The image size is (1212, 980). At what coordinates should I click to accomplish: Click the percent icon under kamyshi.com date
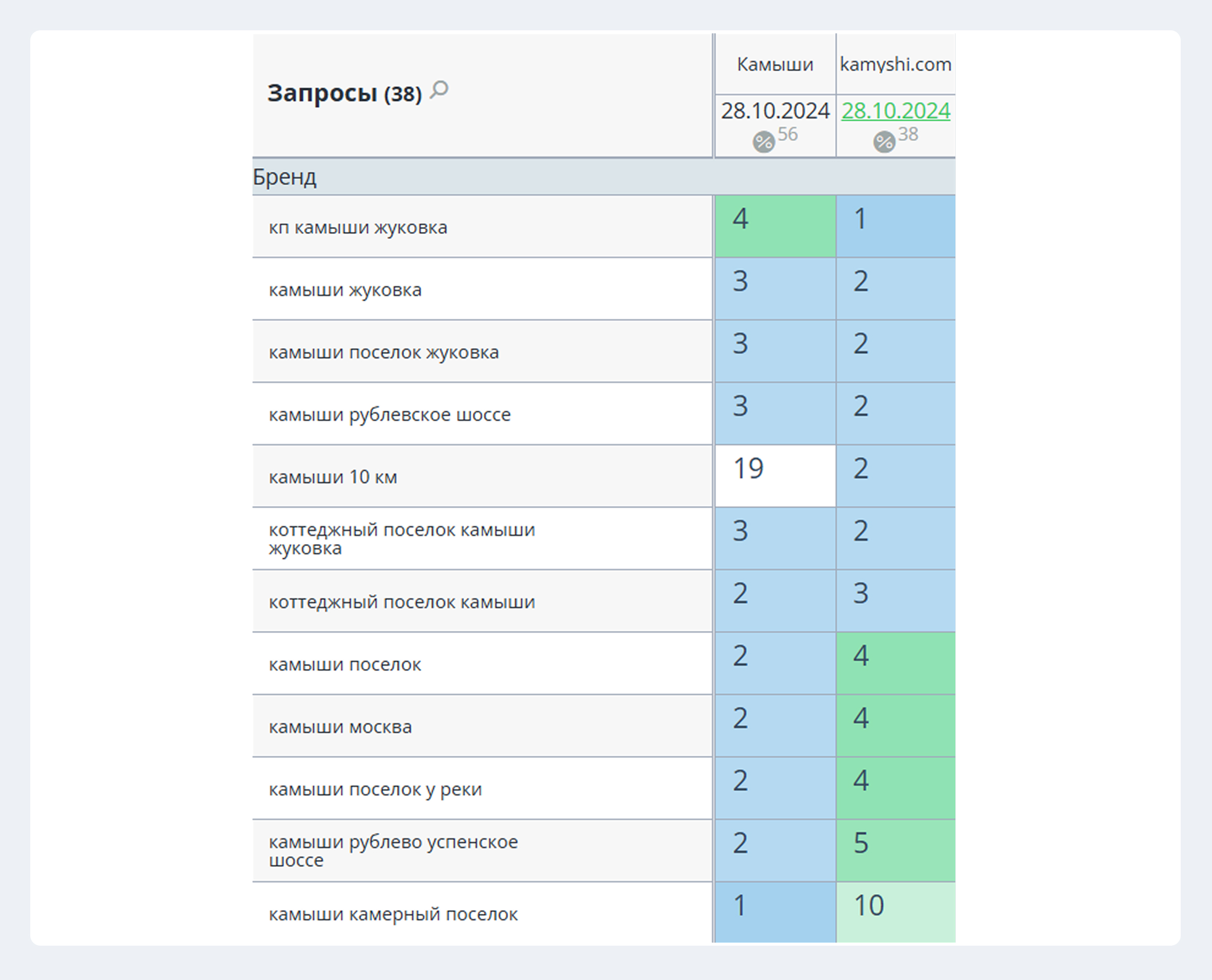(884, 141)
